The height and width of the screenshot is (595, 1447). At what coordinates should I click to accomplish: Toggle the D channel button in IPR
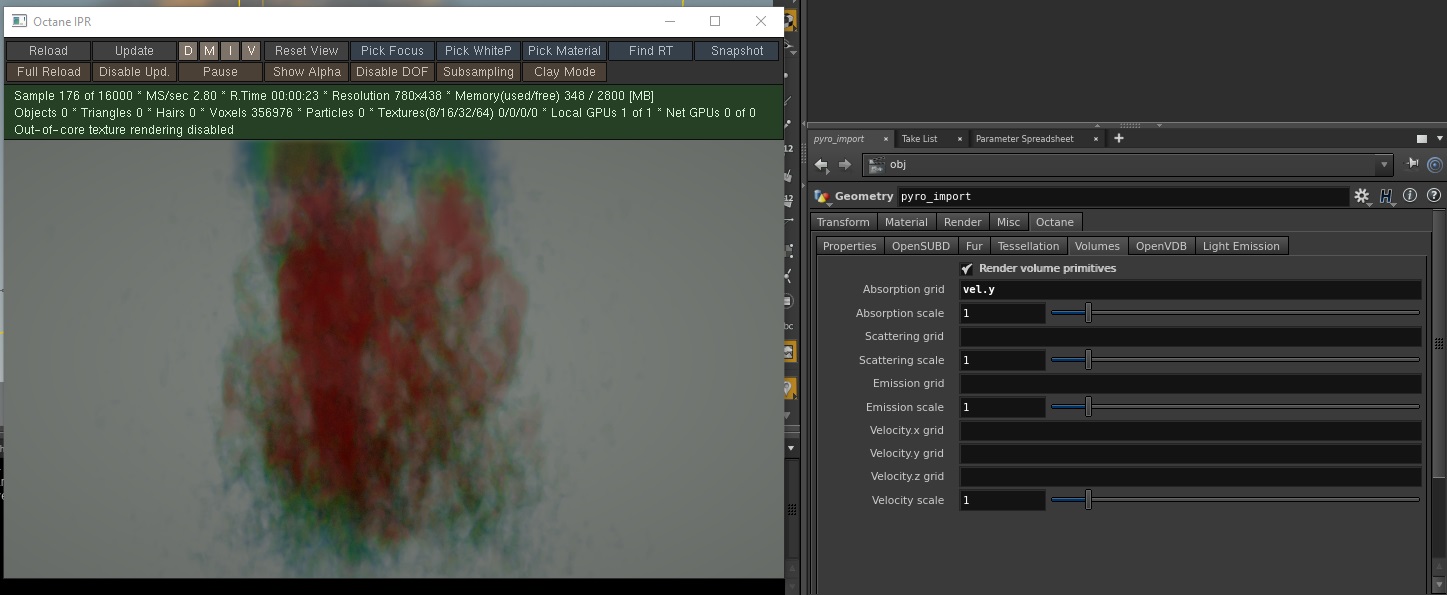pos(188,51)
